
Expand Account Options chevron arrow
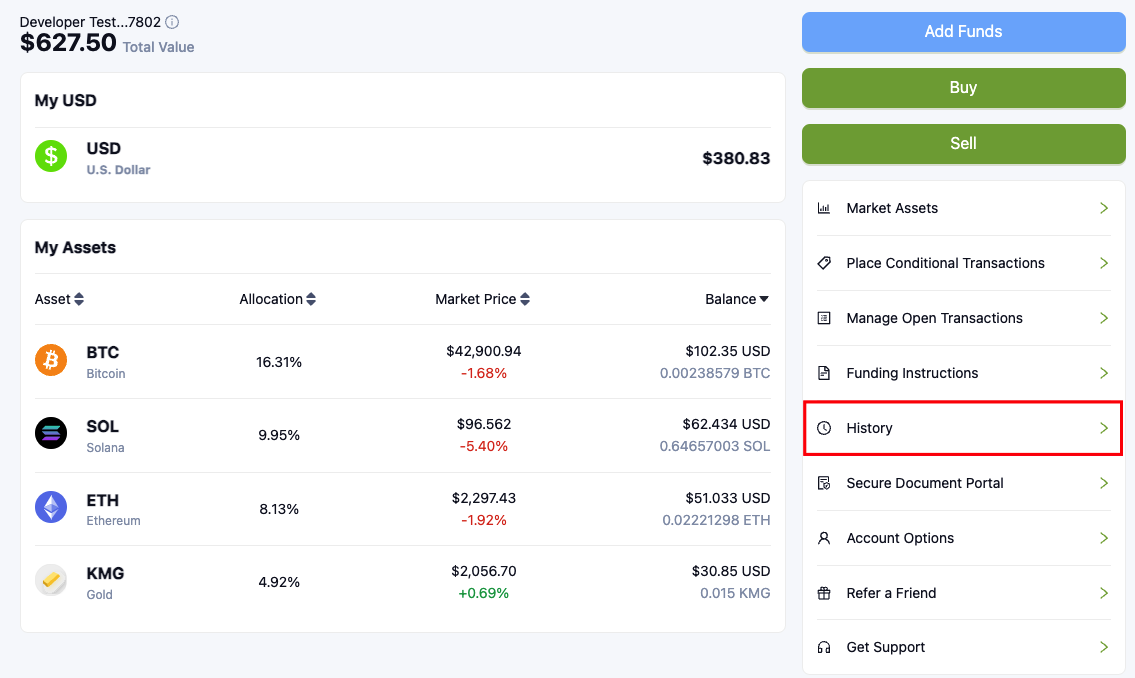tap(1104, 538)
